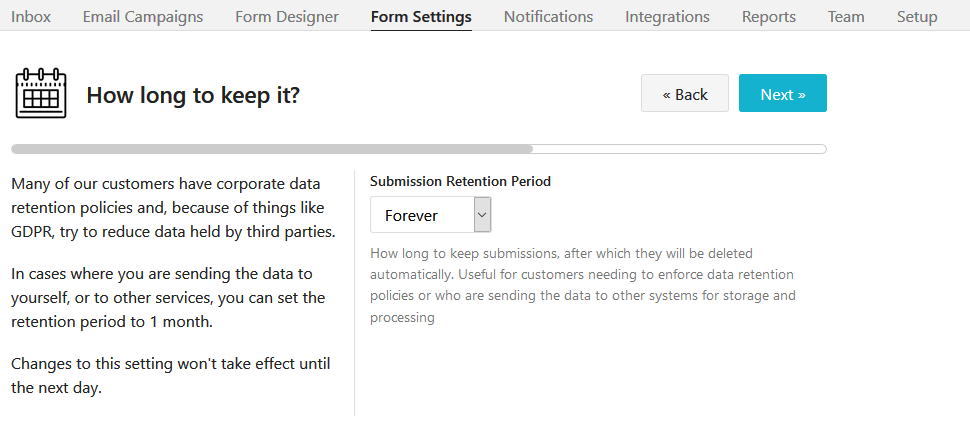Click the paragraph mentioning GDPR
This screenshot has width=970, height=447.
click(x=173, y=208)
